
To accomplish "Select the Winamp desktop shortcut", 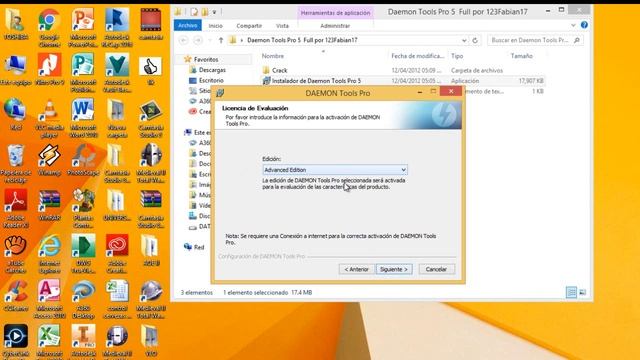I will point(49,160).
